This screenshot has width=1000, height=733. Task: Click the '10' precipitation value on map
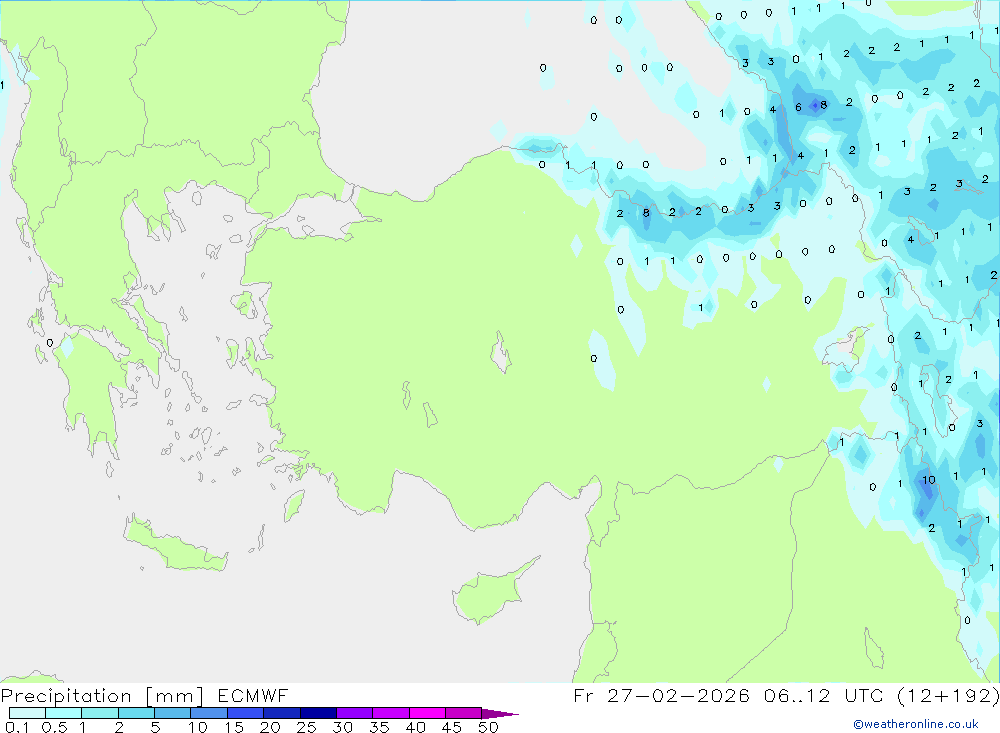(x=929, y=480)
